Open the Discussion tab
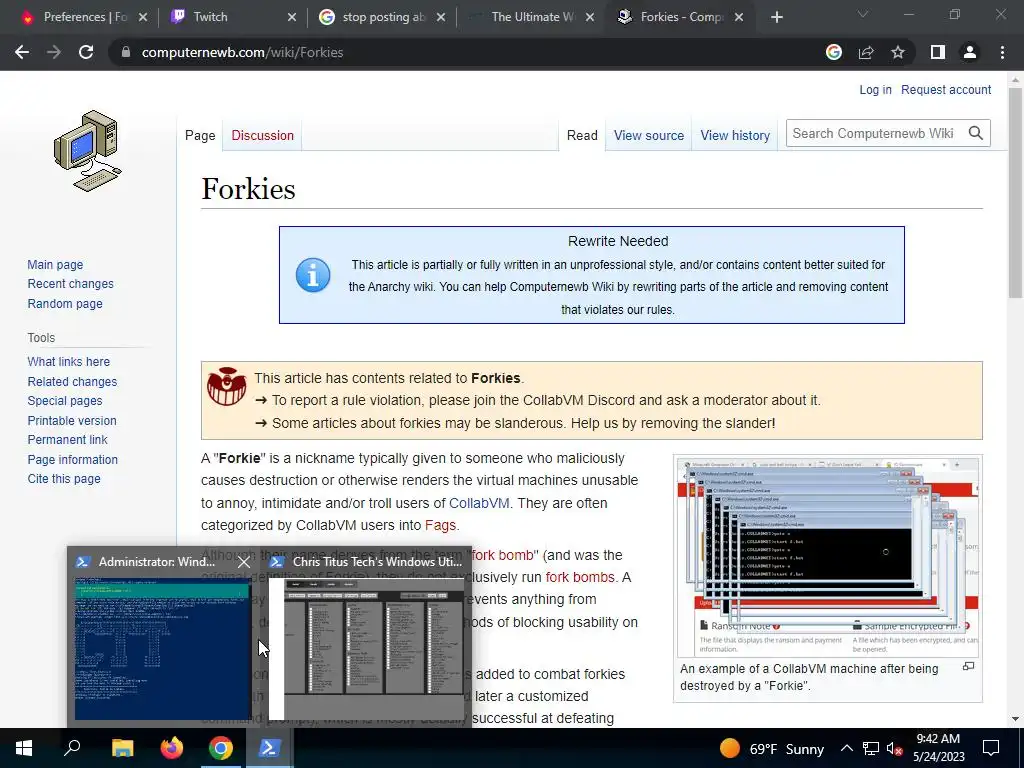 pos(263,135)
